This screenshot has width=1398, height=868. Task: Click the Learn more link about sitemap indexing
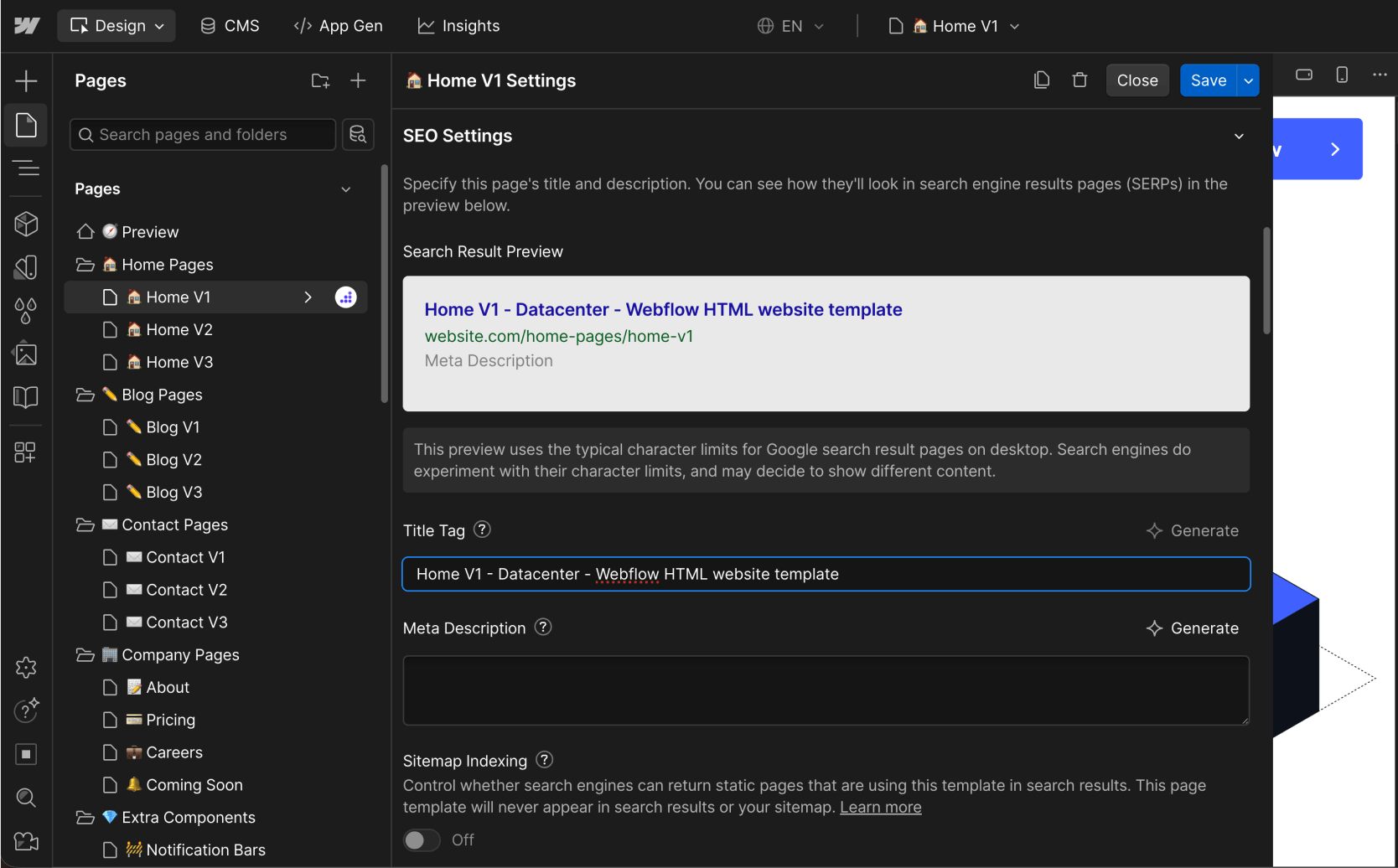tap(880, 807)
